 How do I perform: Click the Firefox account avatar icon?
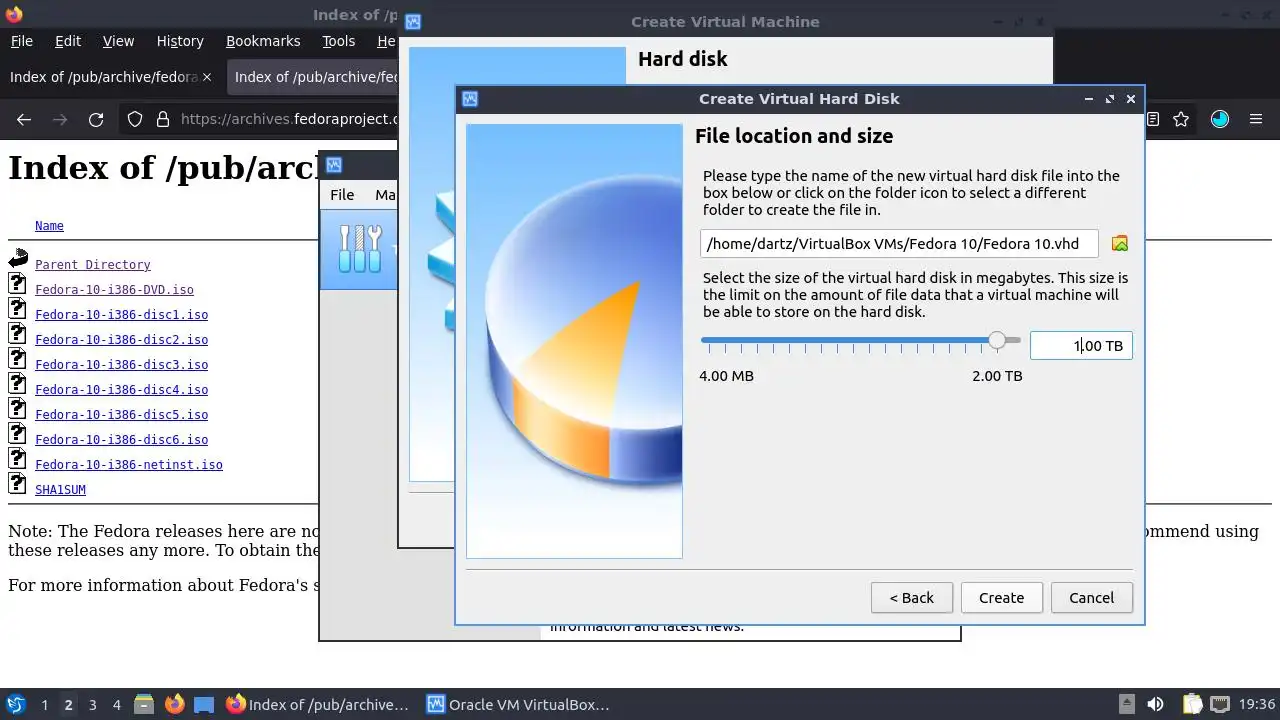click(1219, 119)
